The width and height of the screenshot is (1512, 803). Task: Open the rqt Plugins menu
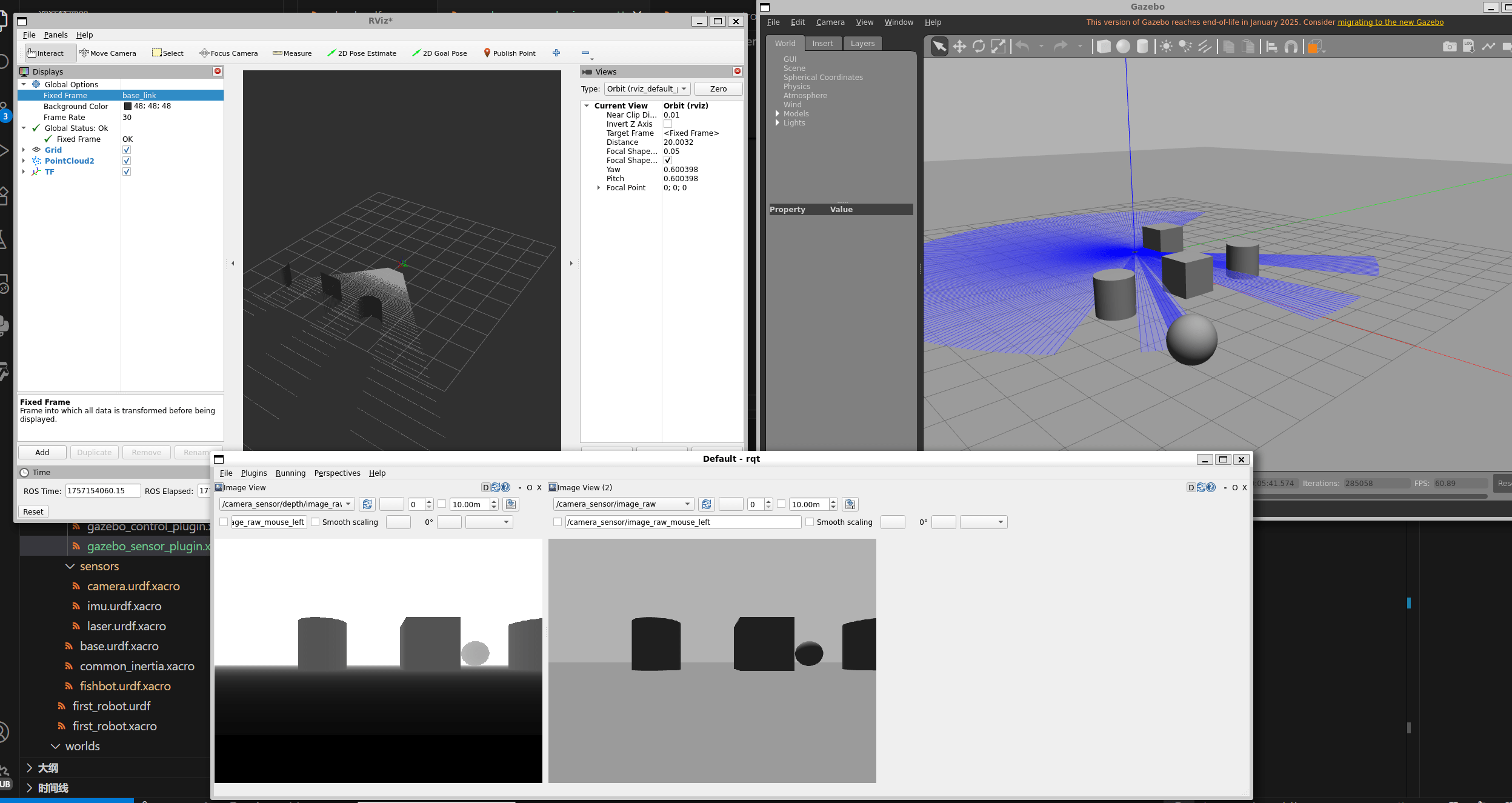pos(253,473)
